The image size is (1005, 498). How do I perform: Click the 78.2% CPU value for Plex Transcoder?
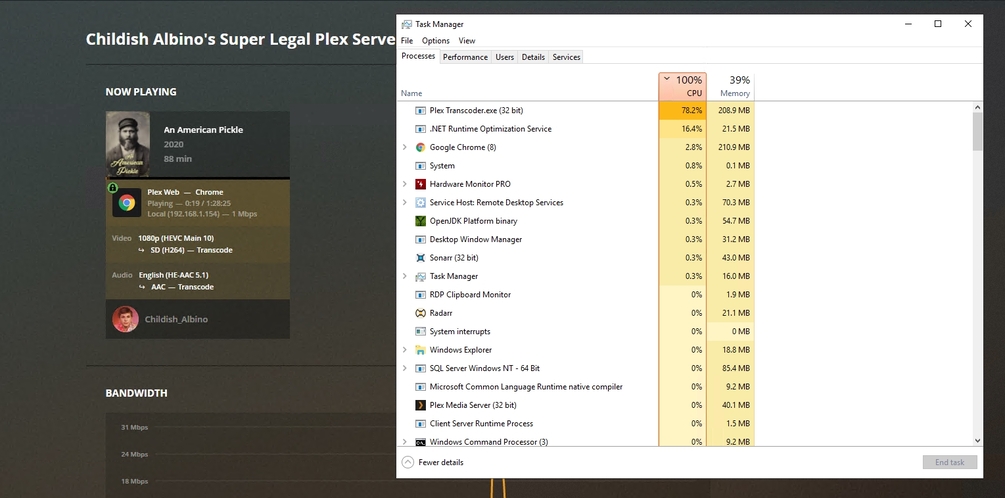[x=692, y=110]
